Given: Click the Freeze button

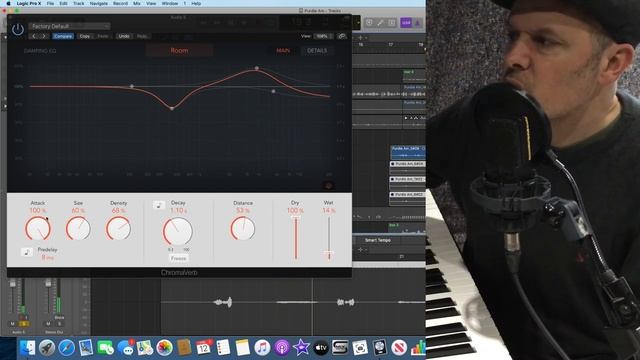Looking at the screenshot, I should 178,258.
